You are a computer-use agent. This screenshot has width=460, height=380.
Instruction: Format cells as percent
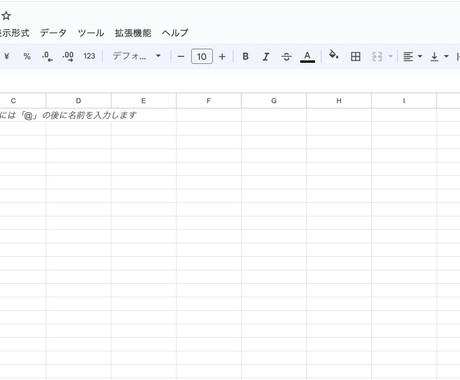pyautogui.click(x=27, y=56)
